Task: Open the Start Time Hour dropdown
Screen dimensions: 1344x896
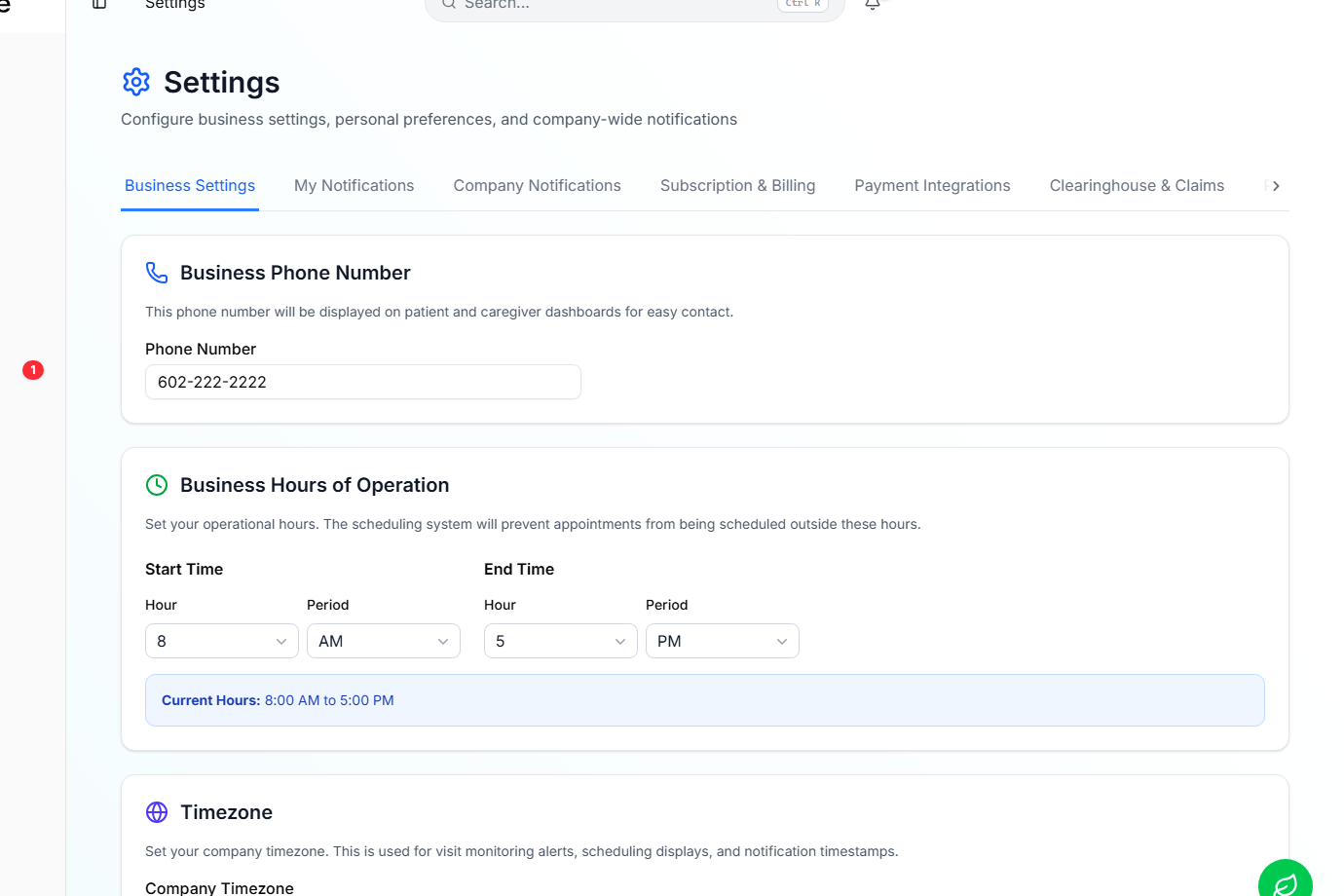Action: coord(222,641)
